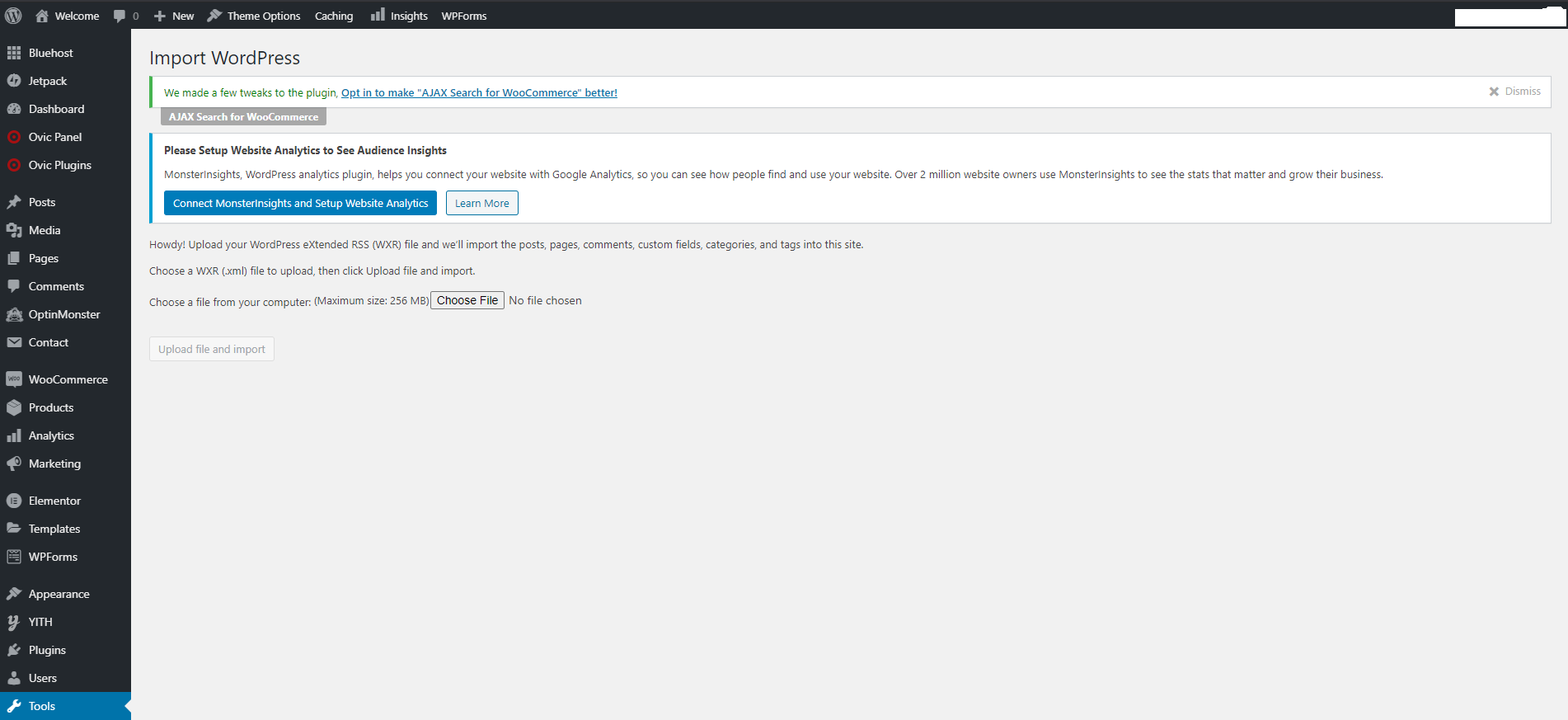Click the Opt in AJAX Search link
The image size is (1568, 720).
coord(479,92)
